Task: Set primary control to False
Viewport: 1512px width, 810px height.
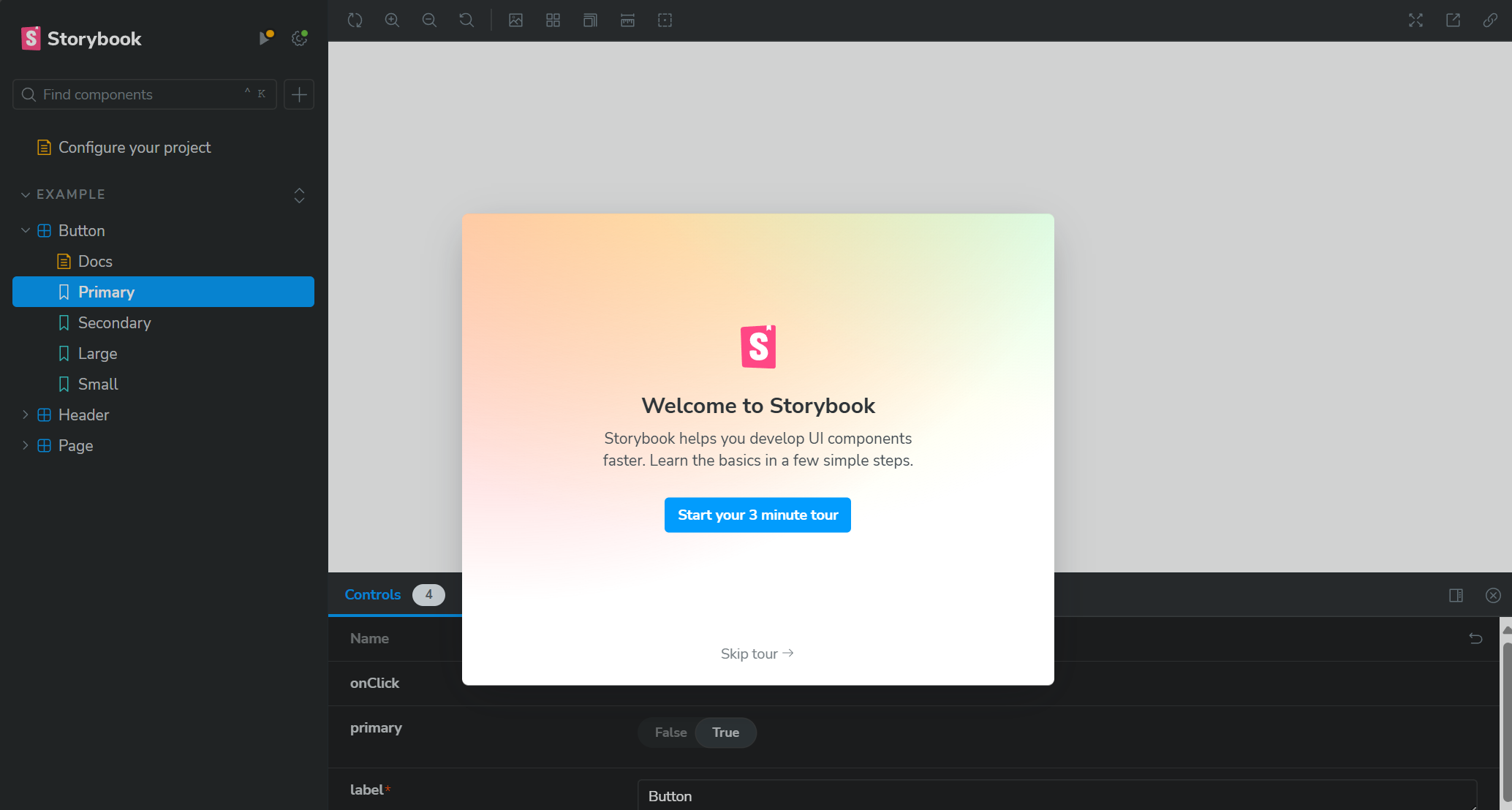Action: (x=670, y=733)
